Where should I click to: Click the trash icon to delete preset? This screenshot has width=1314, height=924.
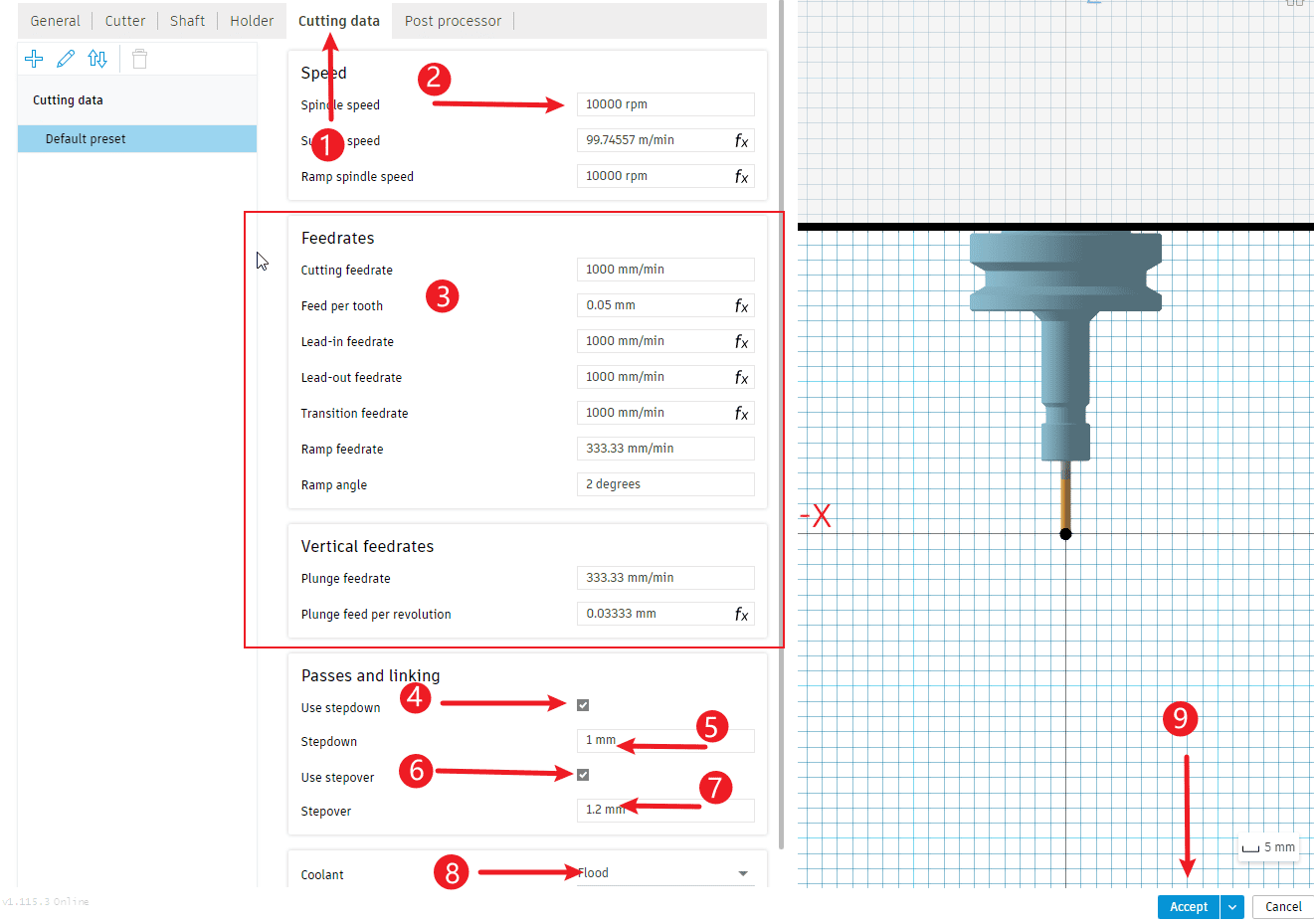tap(140, 60)
